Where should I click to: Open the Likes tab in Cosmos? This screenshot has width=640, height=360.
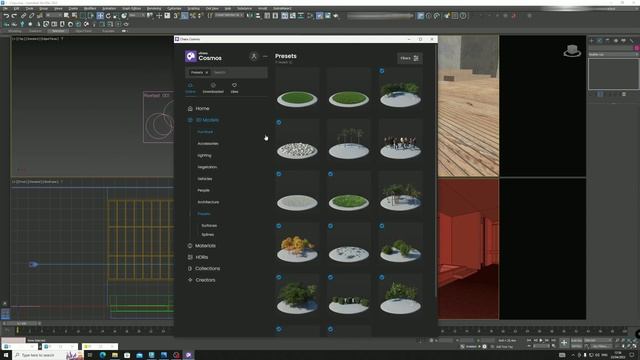tap(234, 88)
